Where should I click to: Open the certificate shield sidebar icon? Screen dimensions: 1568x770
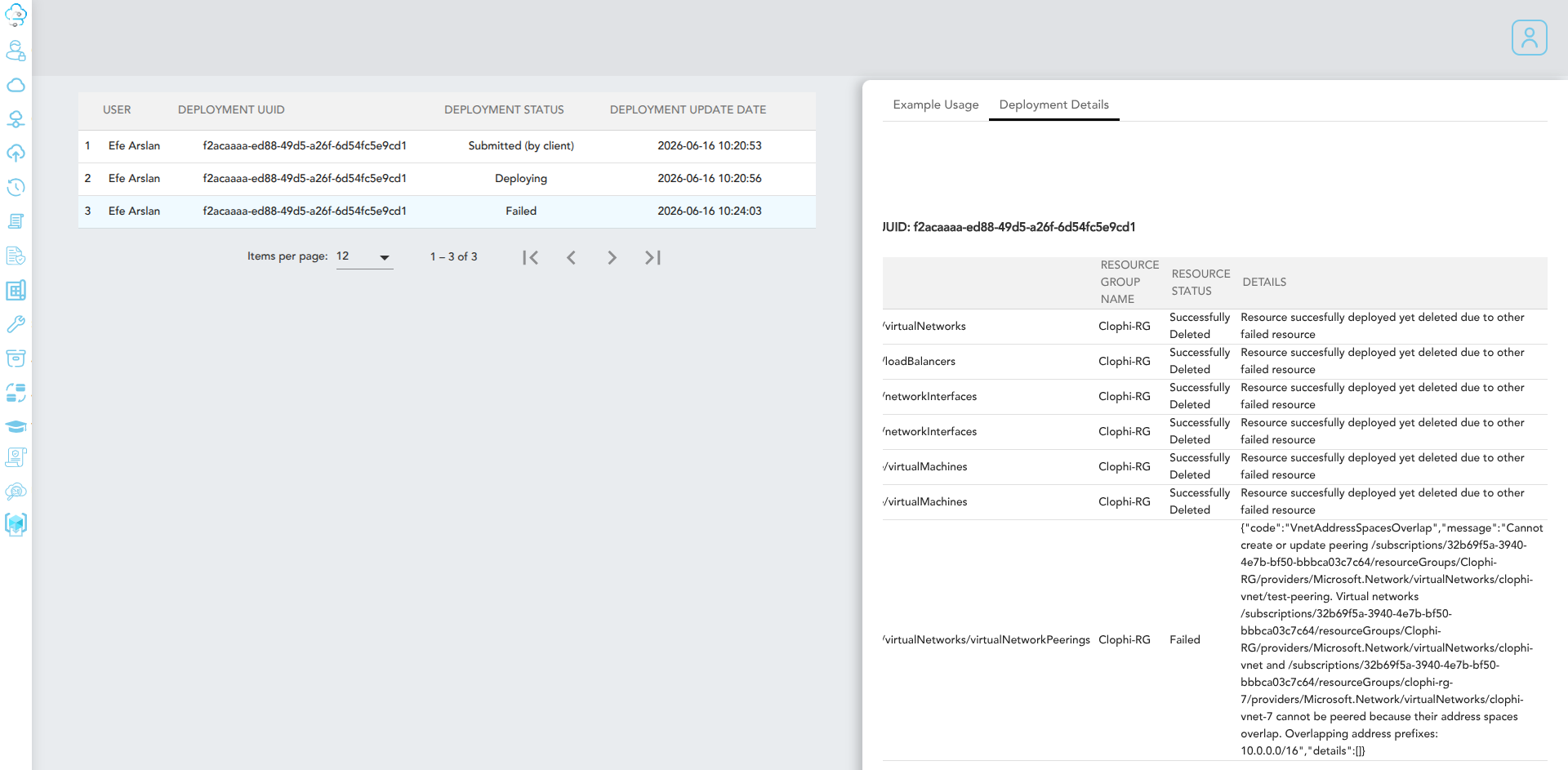click(x=16, y=457)
